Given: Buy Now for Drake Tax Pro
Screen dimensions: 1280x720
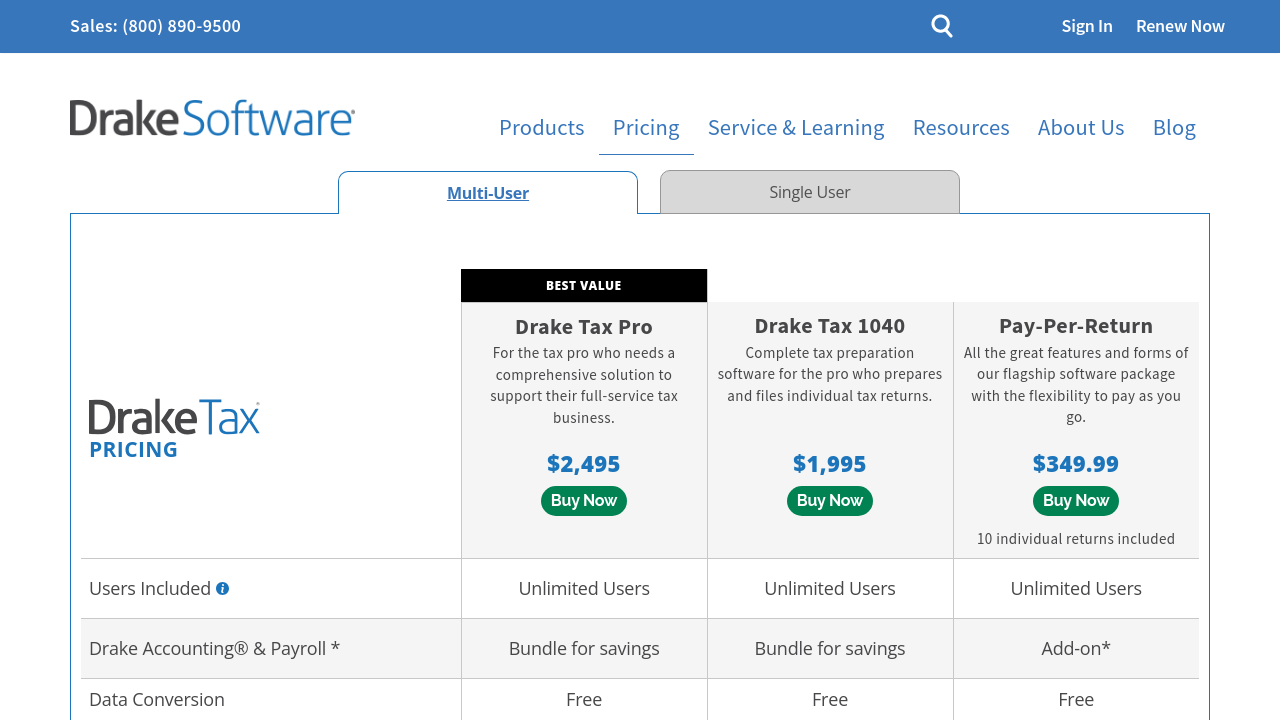Looking at the screenshot, I should [584, 501].
